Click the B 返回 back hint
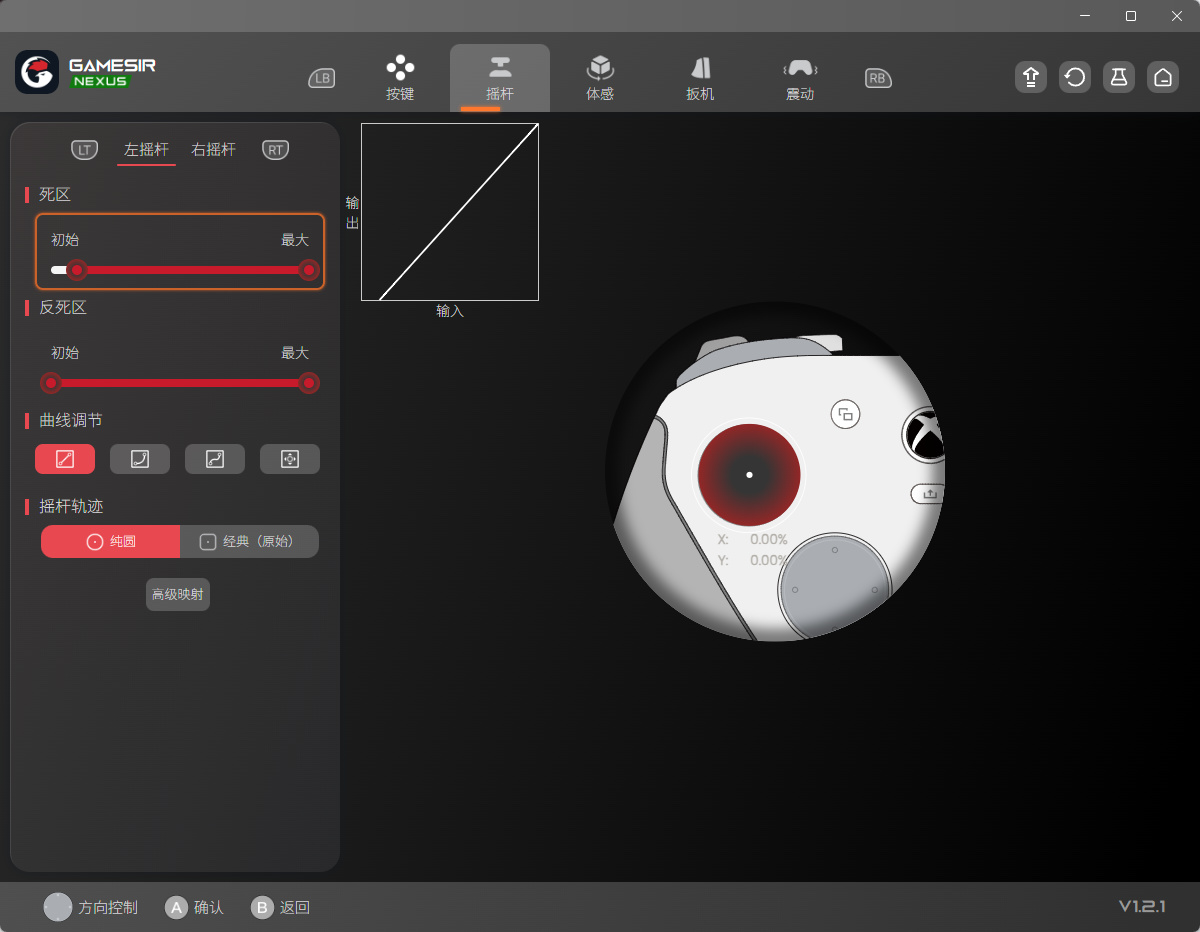This screenshot has width=1200, height=932. pyautogui.click(x=281, y=907)
